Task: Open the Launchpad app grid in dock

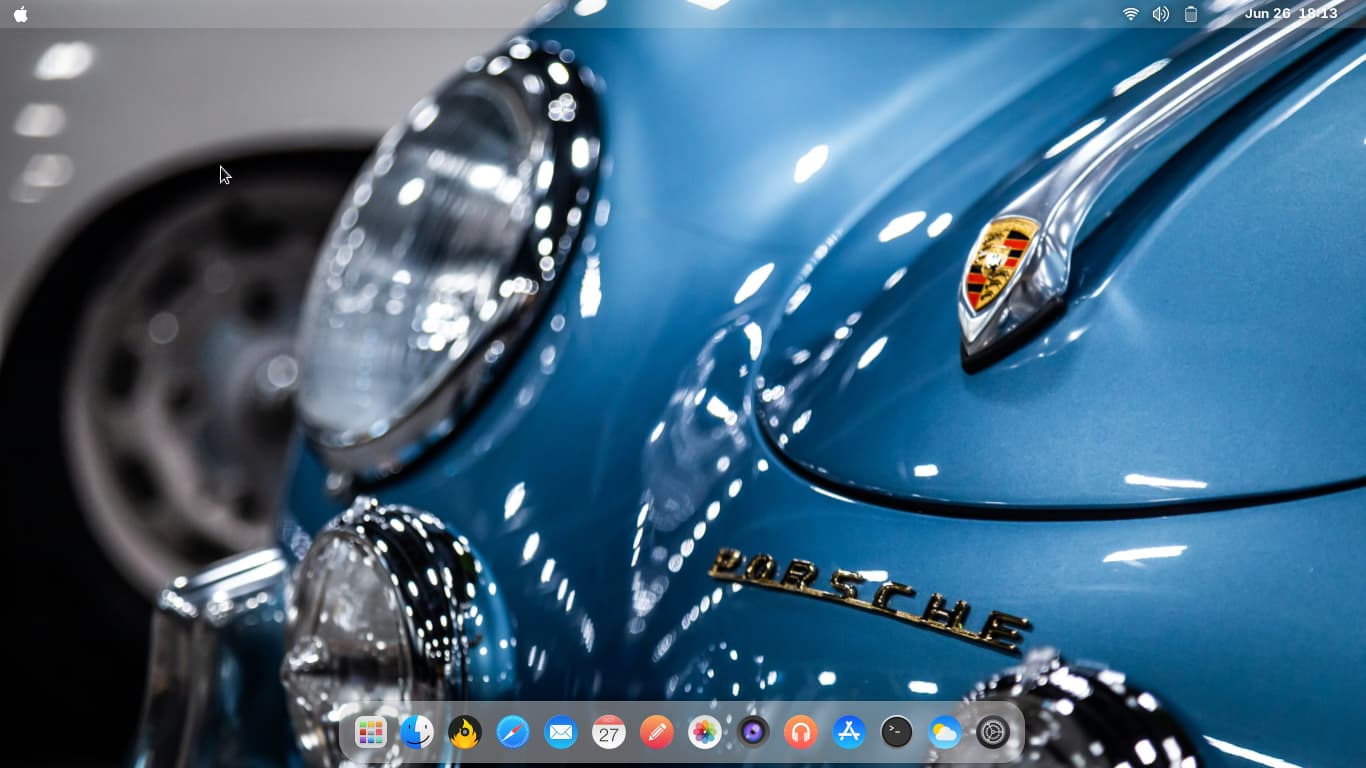Action: click(370, 733)
